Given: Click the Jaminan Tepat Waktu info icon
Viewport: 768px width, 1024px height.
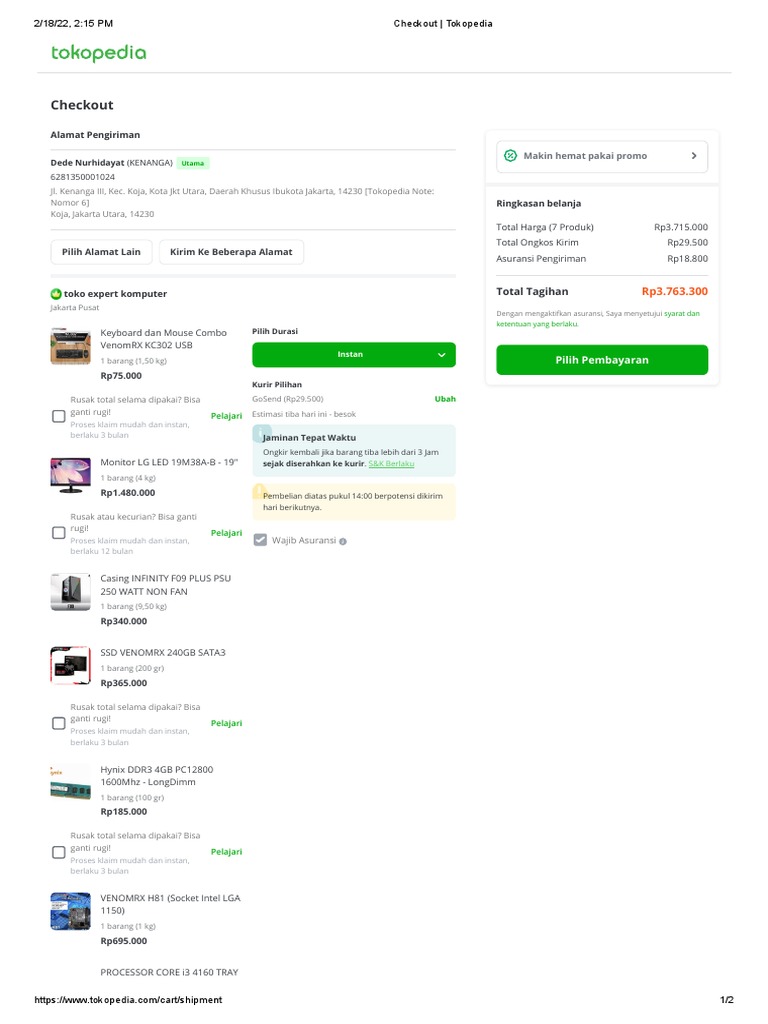Looking at the screenshot, I should (x=261, y=432).
